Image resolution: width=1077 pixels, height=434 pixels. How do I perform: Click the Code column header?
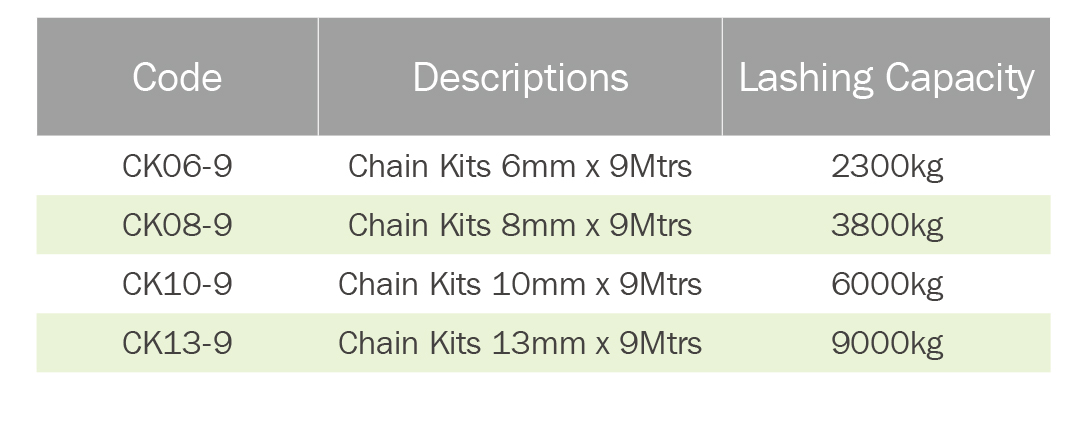coord(177,77)
